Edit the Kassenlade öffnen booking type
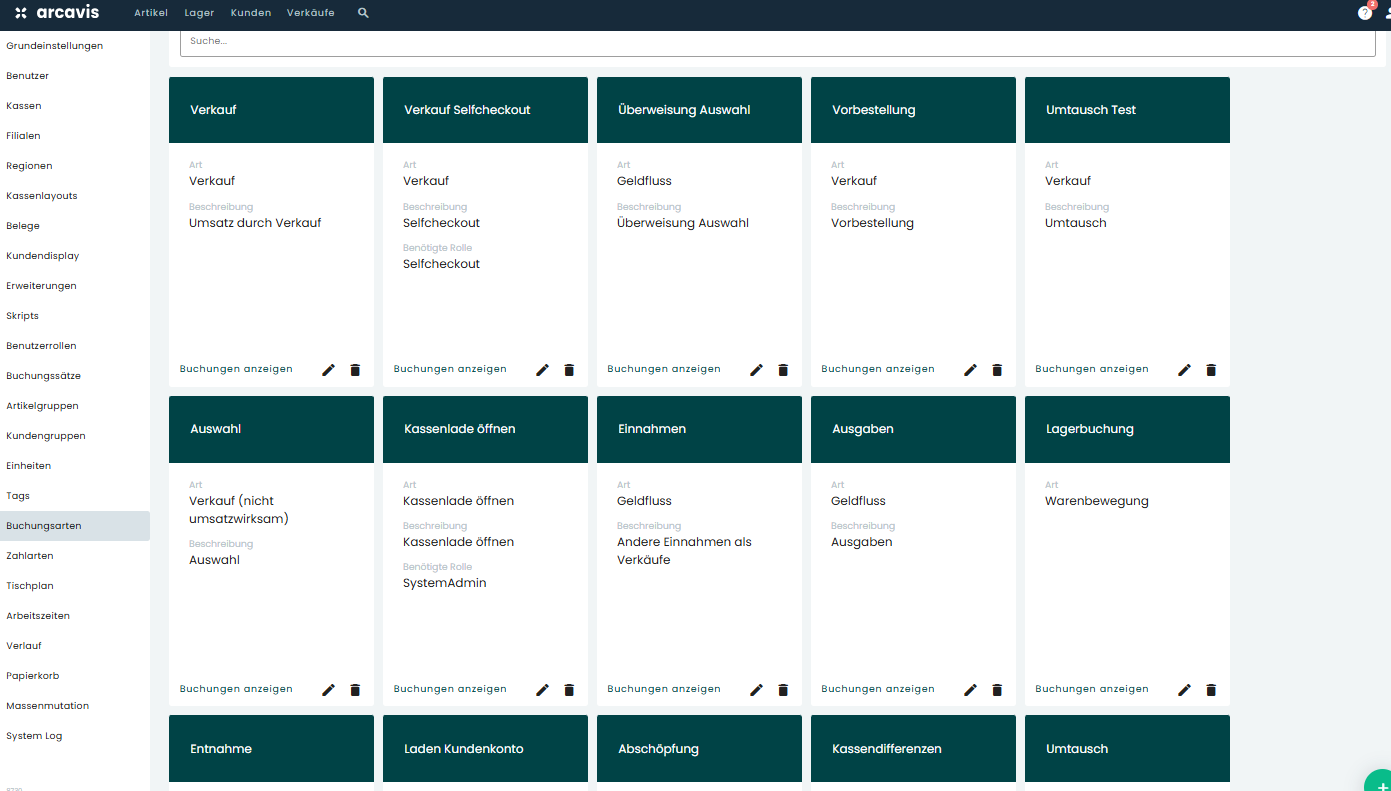This screenshot has width=1391, height=791. click(x=542, y=690)
